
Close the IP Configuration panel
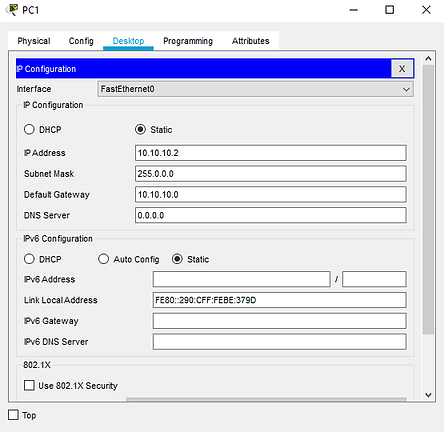tap(402, 69)
